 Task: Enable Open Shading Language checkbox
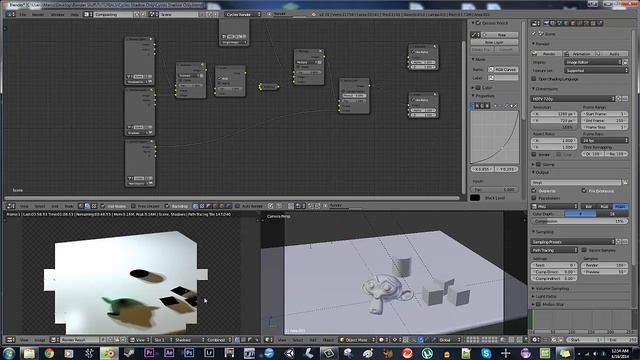[534, 79]
